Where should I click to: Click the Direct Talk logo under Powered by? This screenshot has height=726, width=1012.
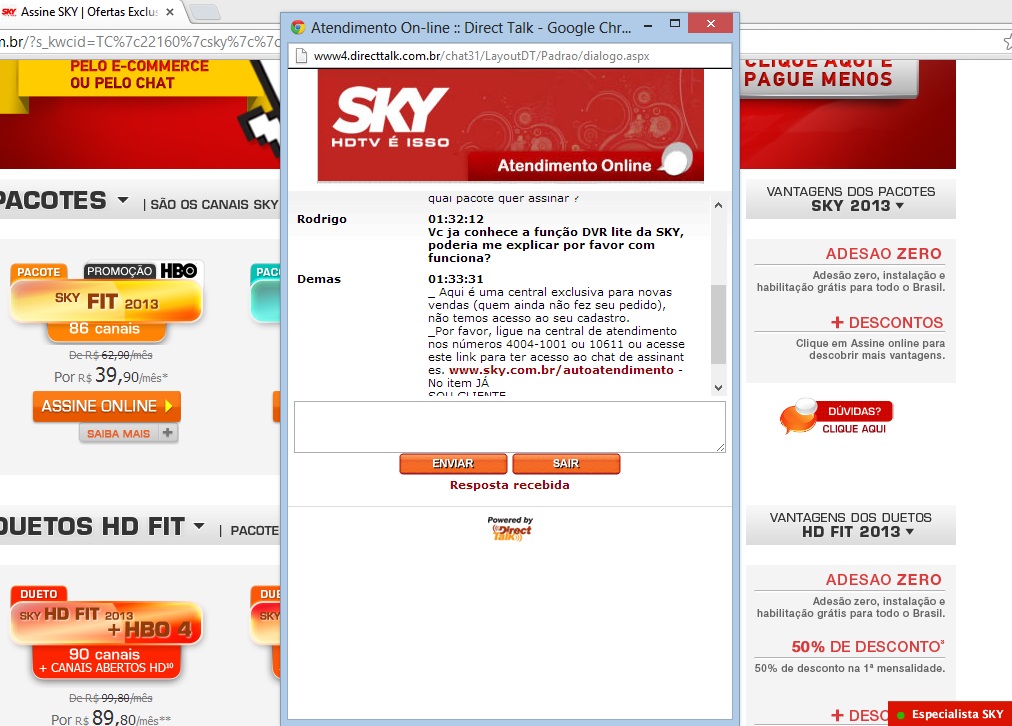click(x=511, y=532)
